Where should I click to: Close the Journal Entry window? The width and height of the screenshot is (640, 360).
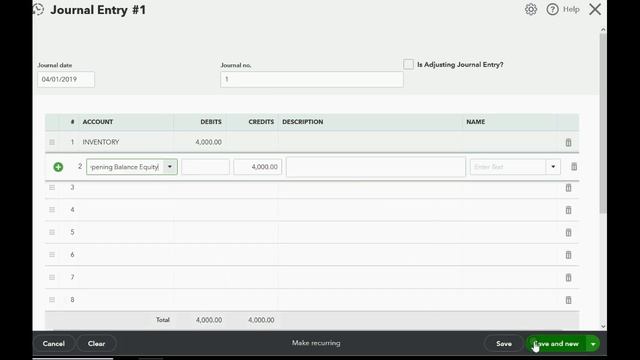[595, 9]
